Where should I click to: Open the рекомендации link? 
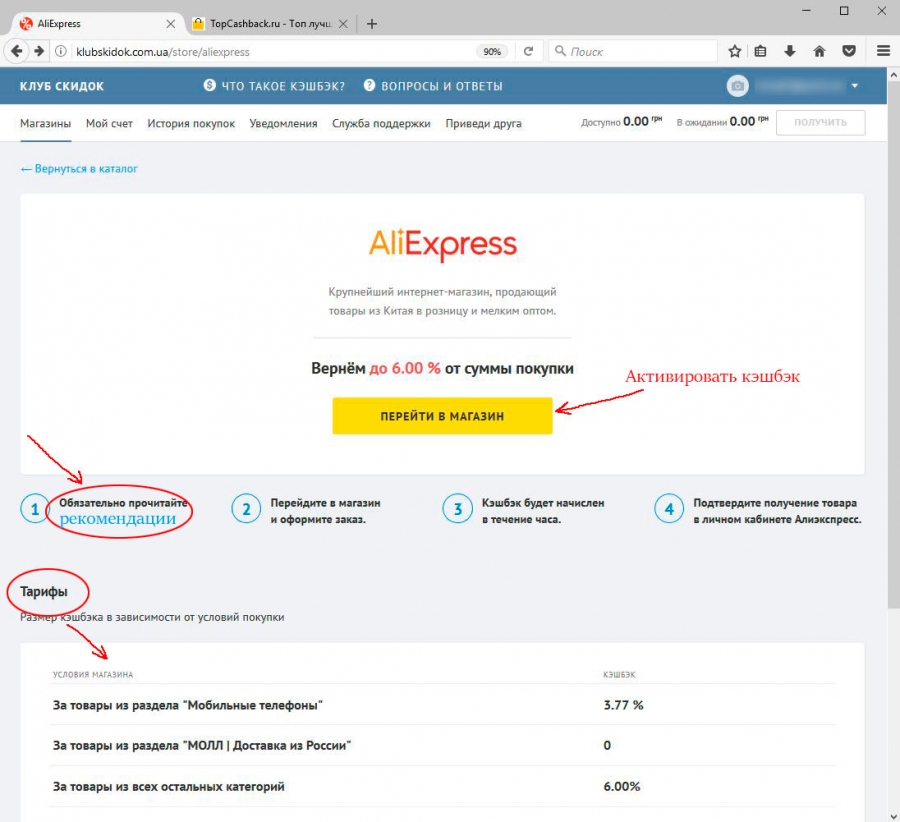click(118, 518)
